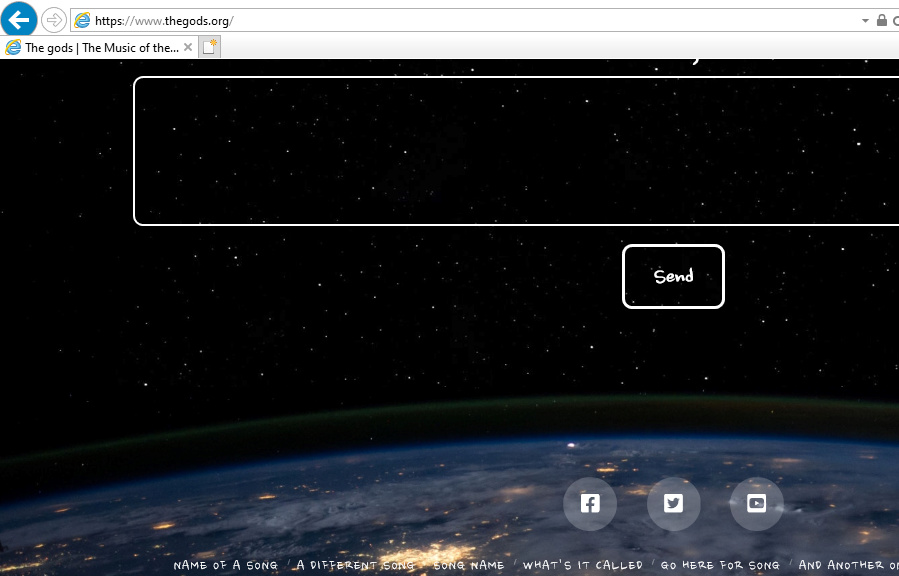The width and height of the screenshot is (899, 576).
Task: Click the browser forward arrow button
Action: click(x=54, y=21)
